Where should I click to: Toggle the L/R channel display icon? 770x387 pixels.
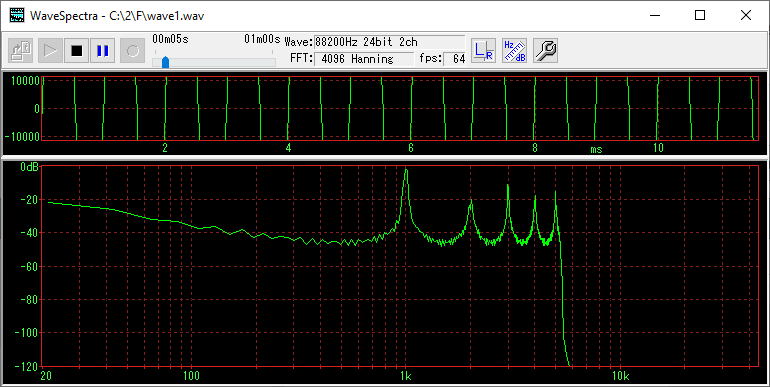[x=484, y=51]
